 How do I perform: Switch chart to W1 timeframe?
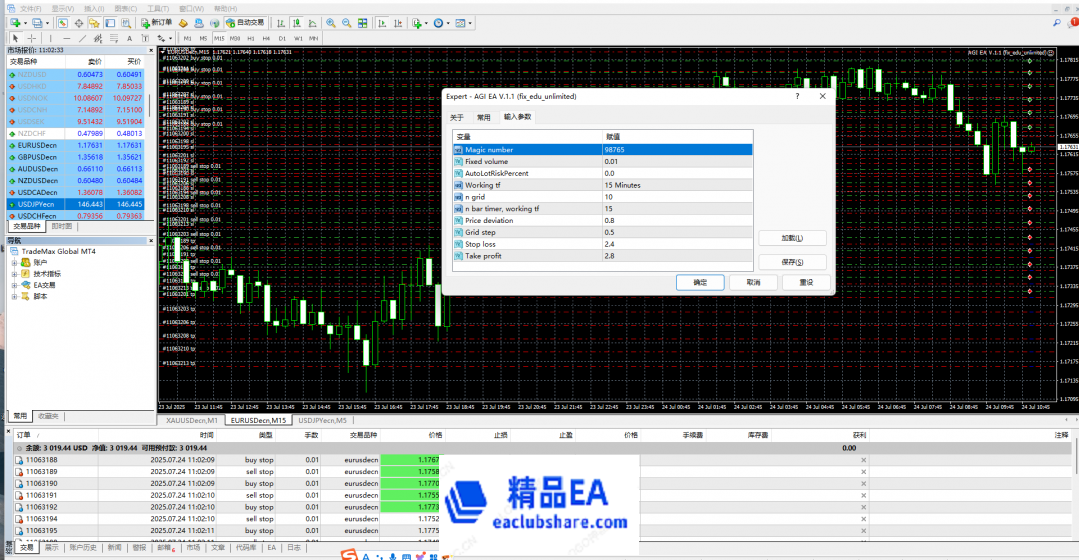[298, 39]
